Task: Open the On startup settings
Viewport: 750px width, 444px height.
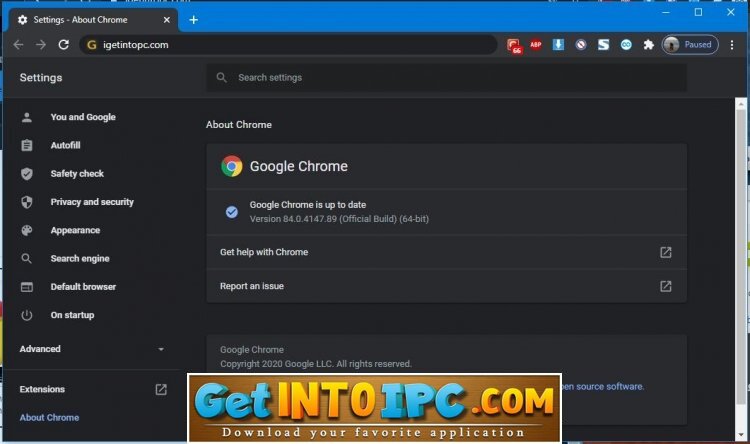Action: click(72, 315)
